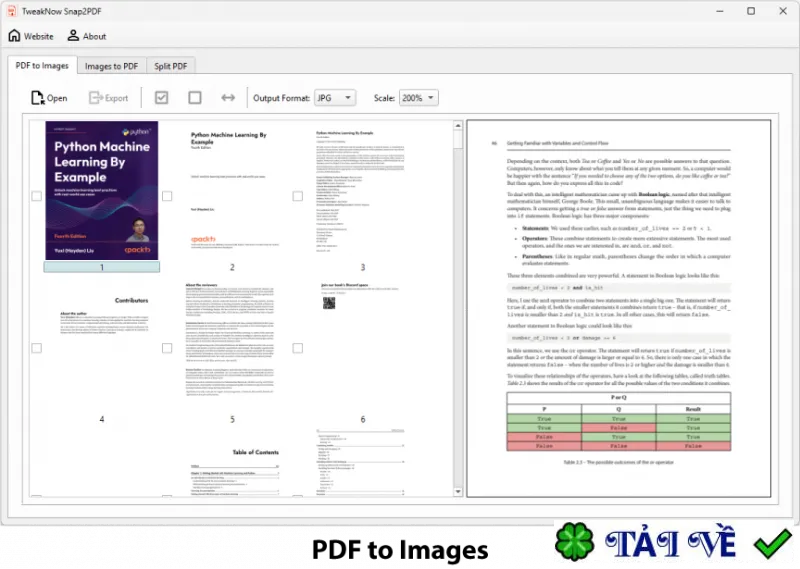Select the page 4 Contributors thumbnail

point(102,343)
